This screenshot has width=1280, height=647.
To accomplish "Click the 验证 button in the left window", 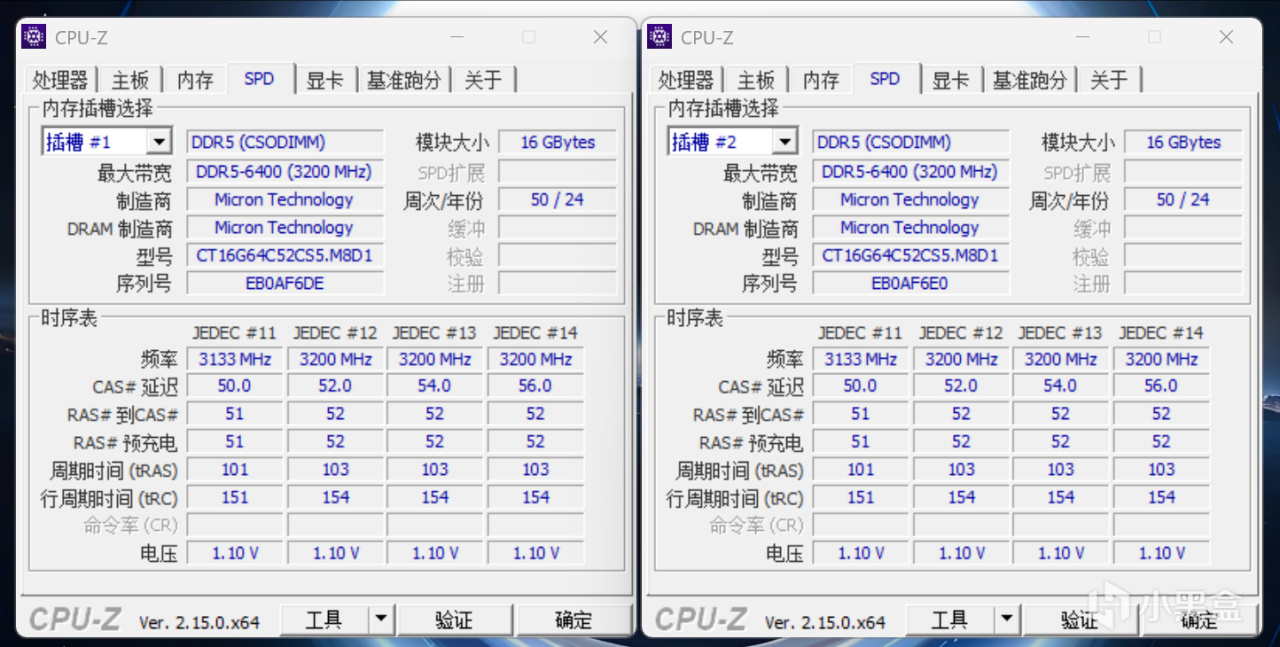I will [454, 620].
